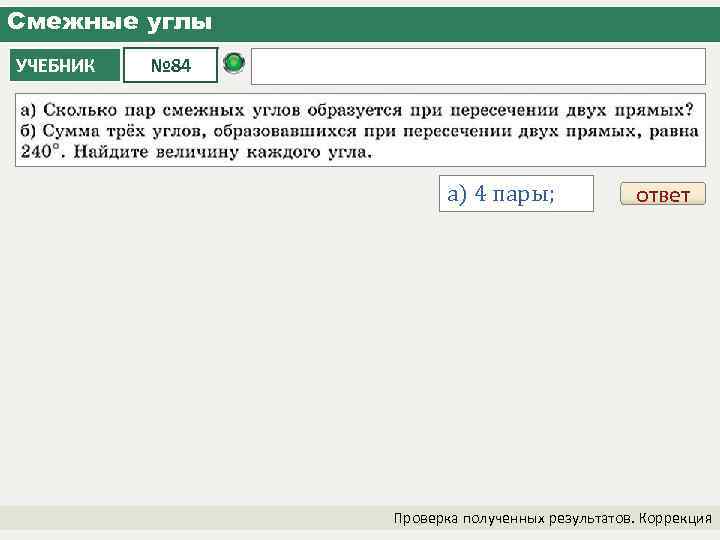
Task: Click the question line 'а) Сколько пар смежных углов'
Action: [357, 110]
